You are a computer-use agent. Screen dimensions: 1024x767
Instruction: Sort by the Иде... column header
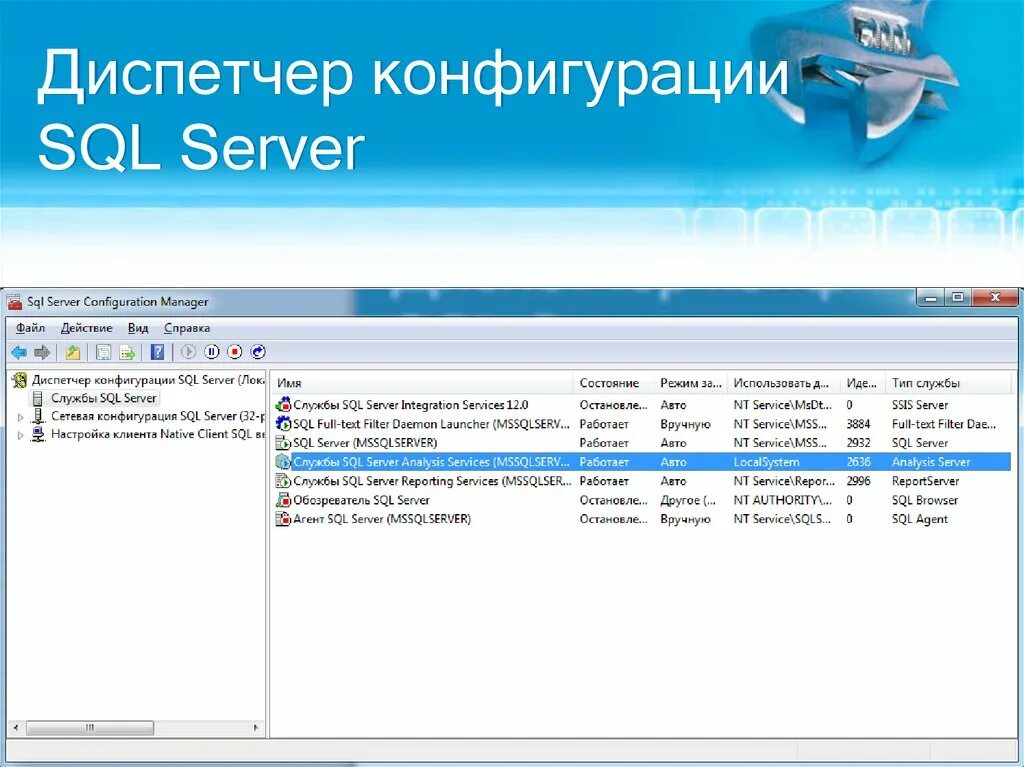point(862,384)
